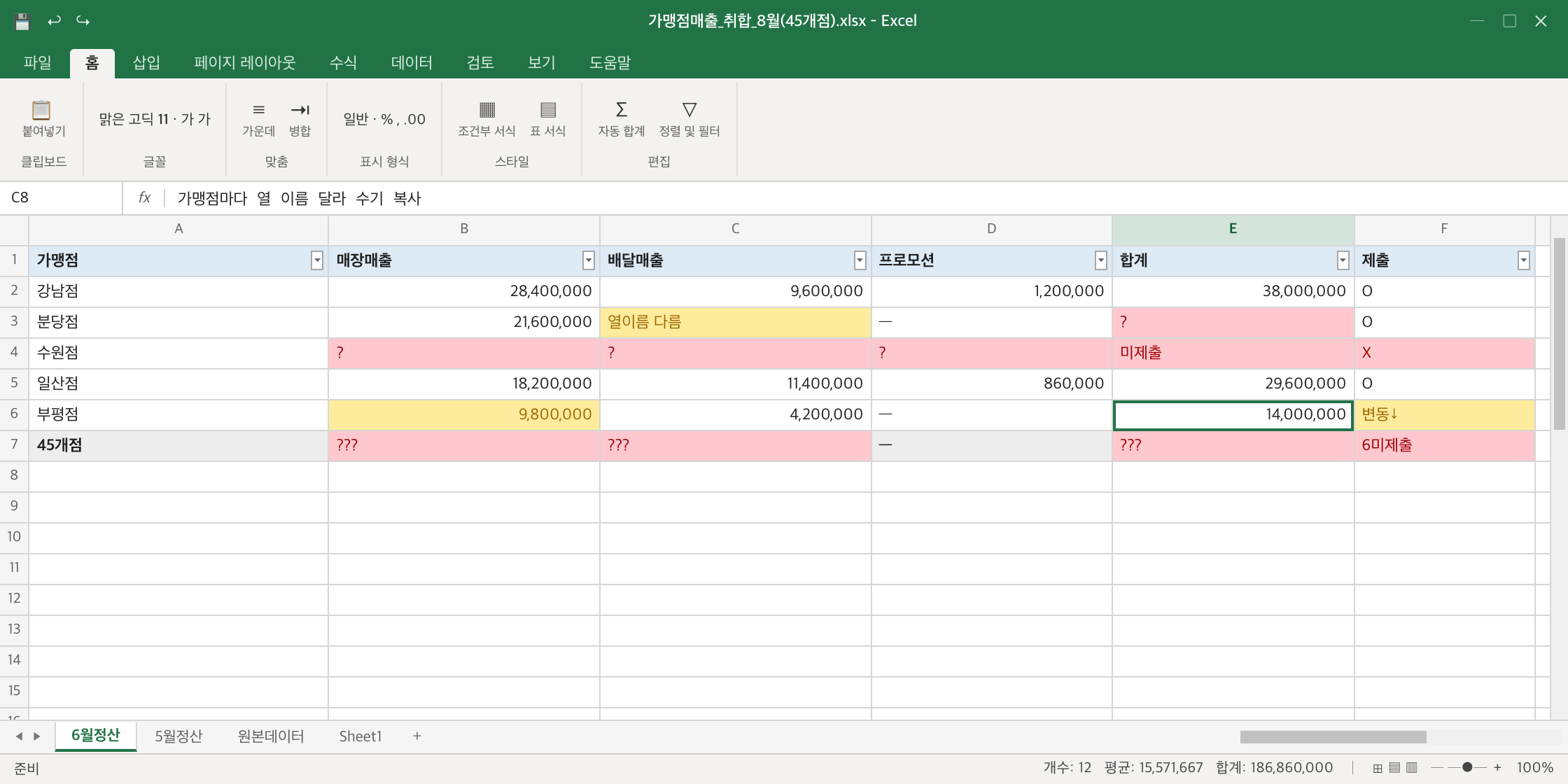The image size is (1568, 784).
Task: Select the 변동↓ cell in 부평점 row
Action: tap(1444, 415)
